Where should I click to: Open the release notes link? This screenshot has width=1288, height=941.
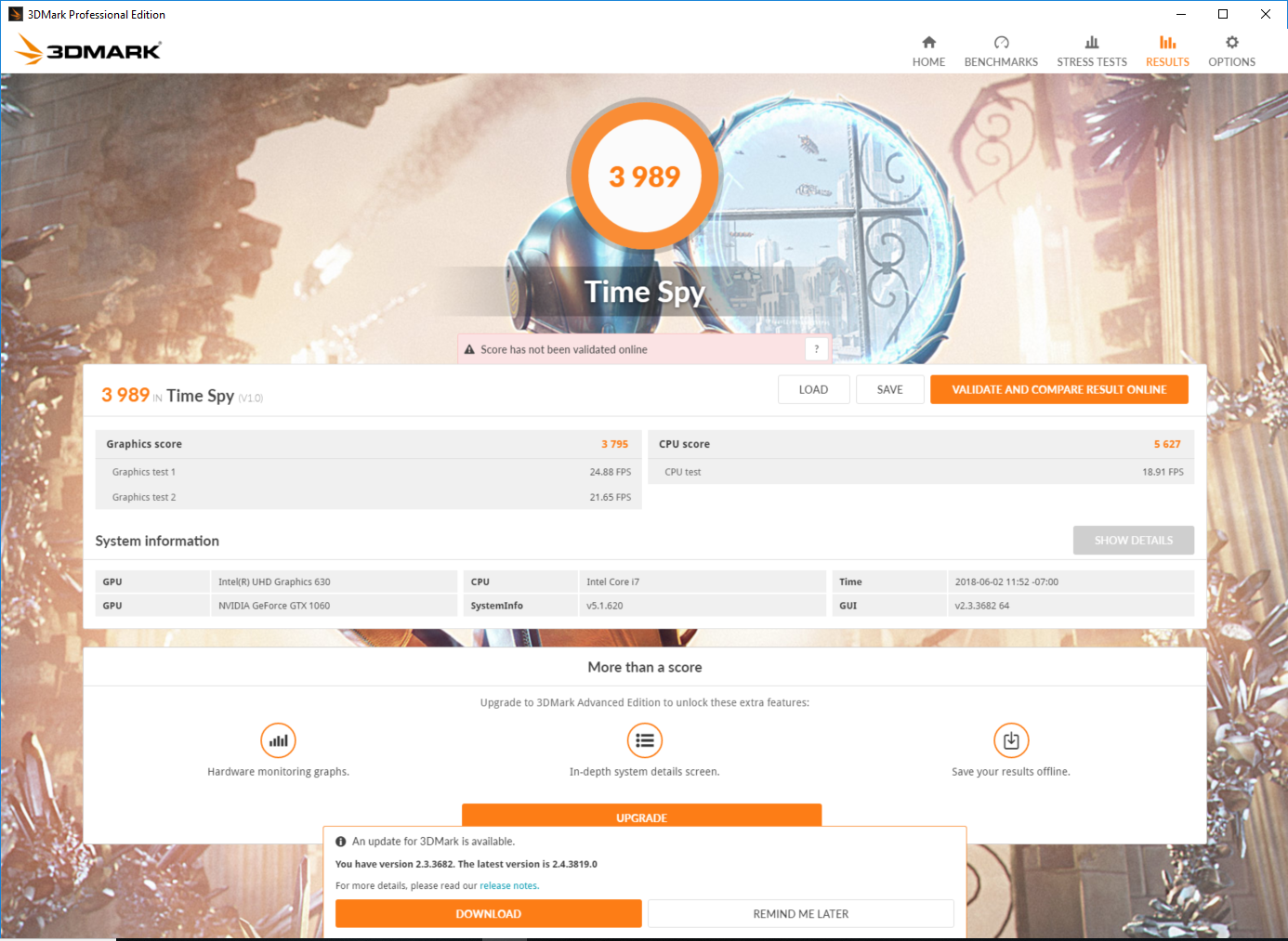coord(509,886)
